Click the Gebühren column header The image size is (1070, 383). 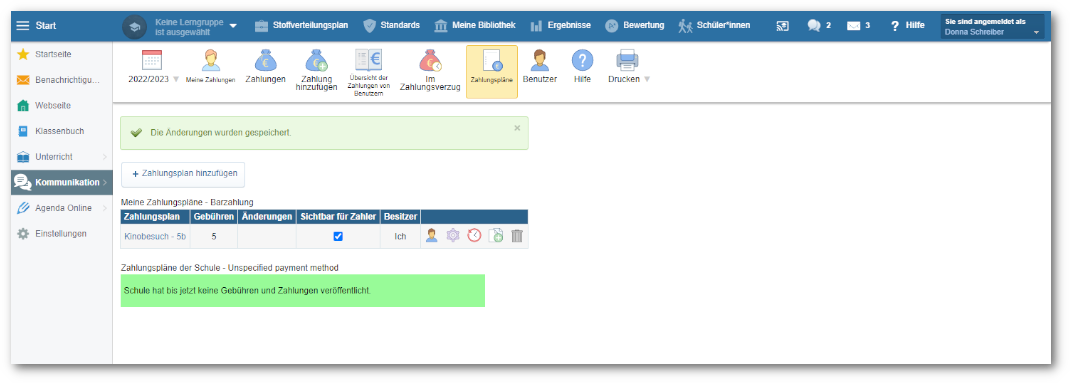tap(213, 217)
